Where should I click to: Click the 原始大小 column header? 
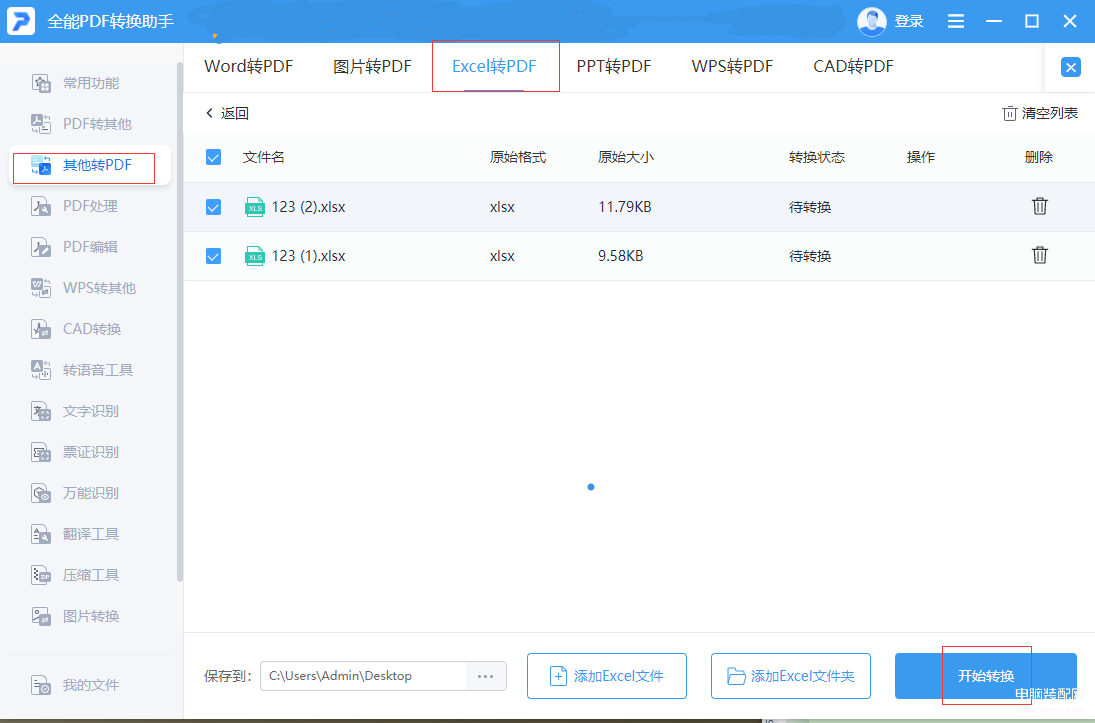pos(626,157)
